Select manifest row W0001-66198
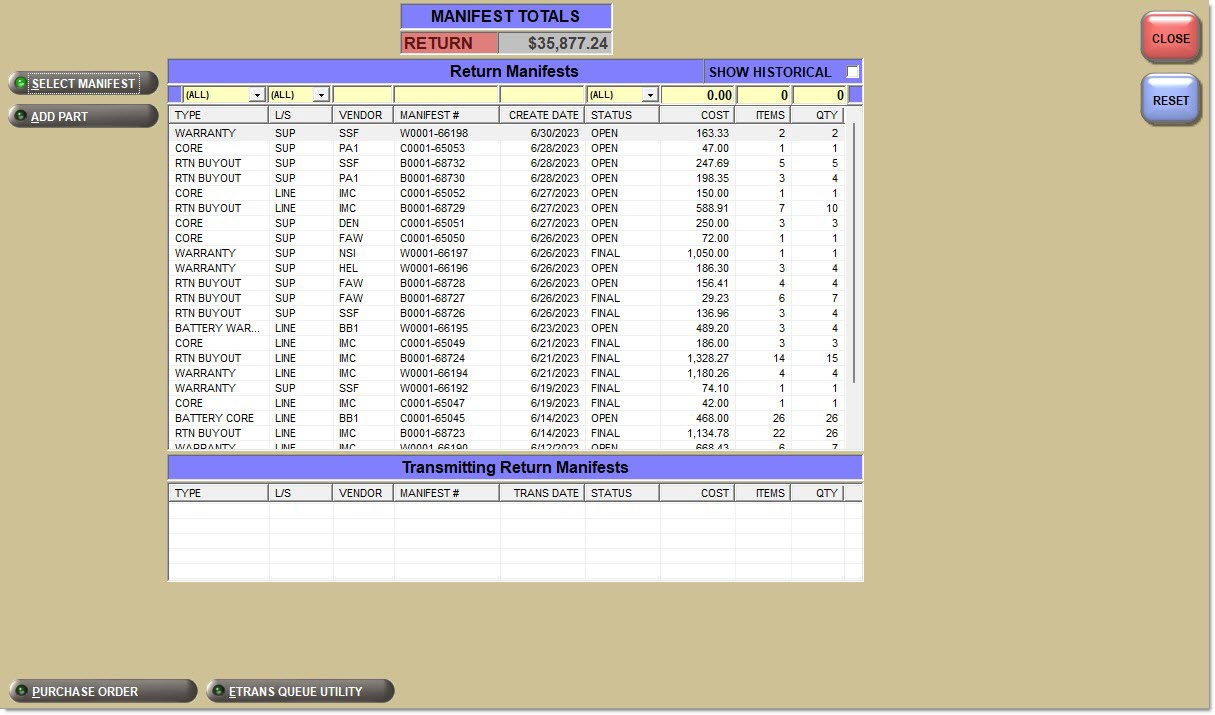The image size is (1215, 715). pos(434,133)
